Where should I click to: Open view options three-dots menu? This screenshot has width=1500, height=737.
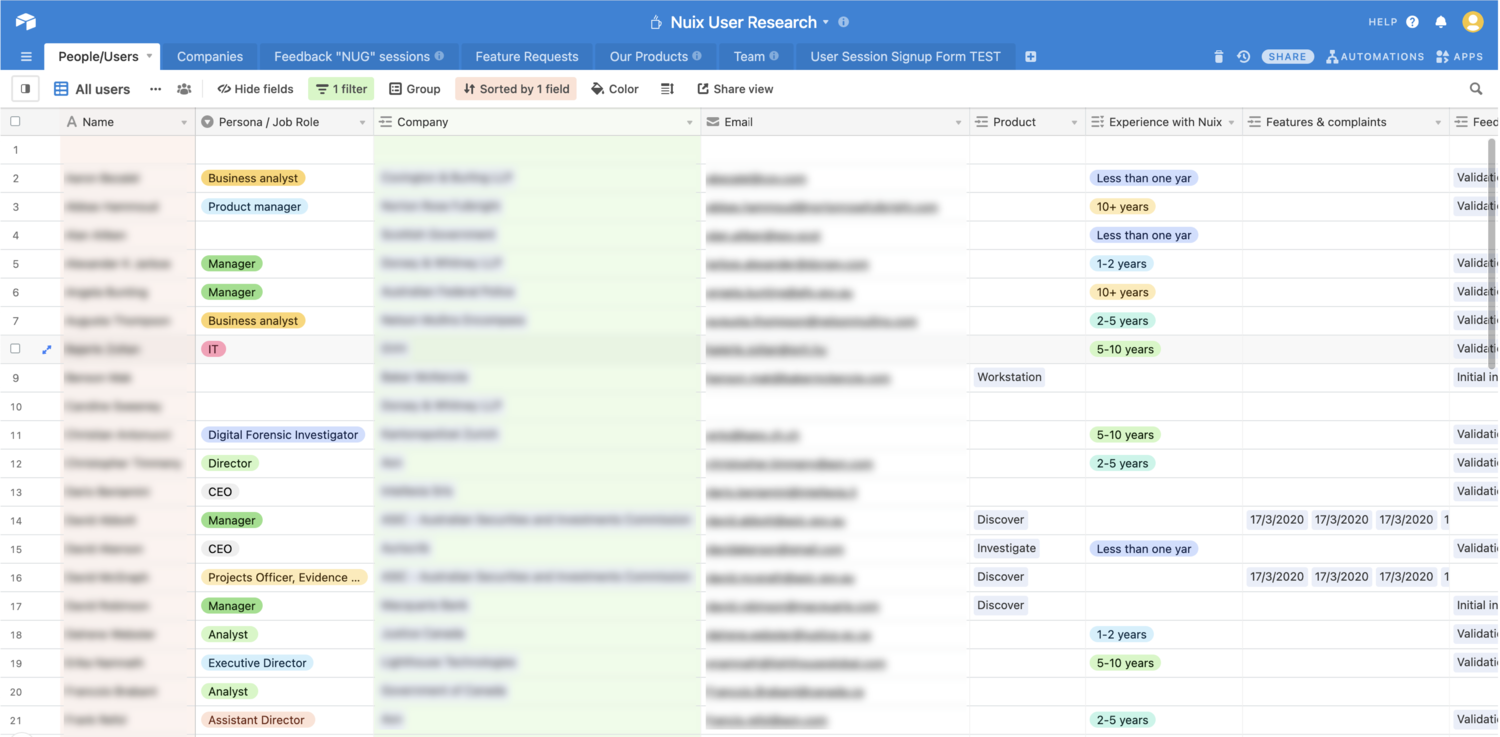click(155, 89)
